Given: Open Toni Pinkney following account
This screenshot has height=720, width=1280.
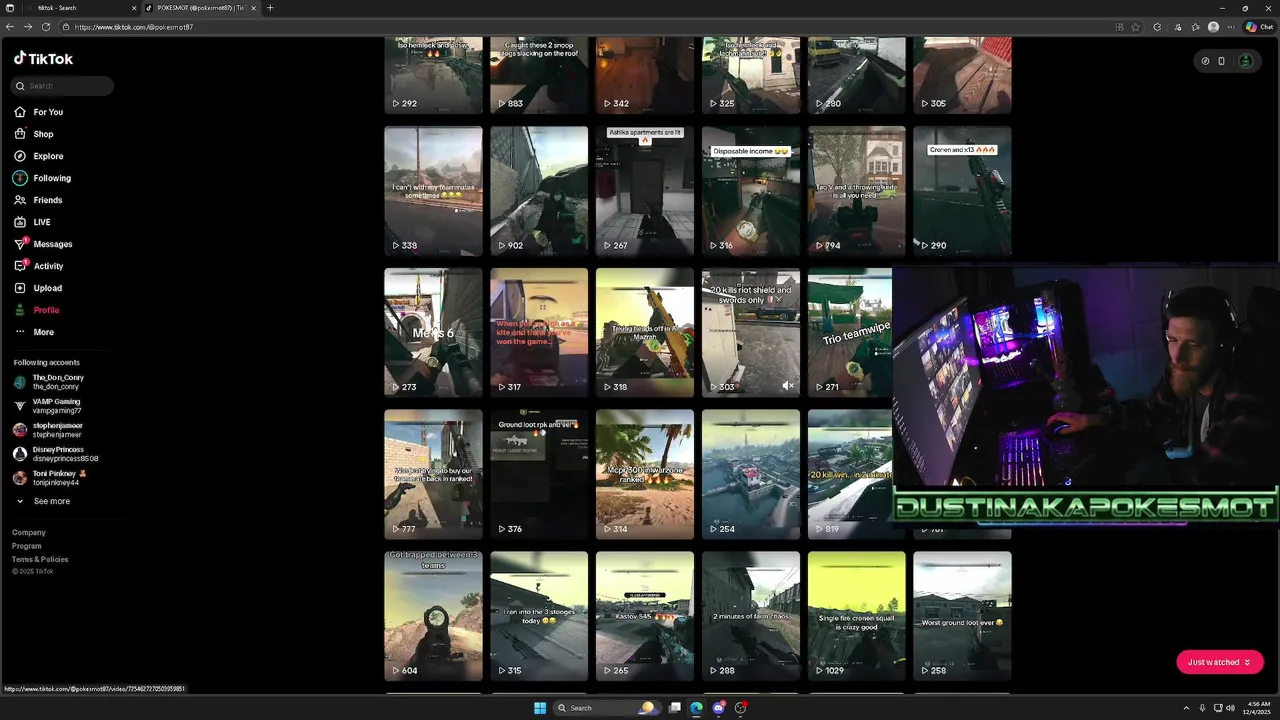Looking at the screenshot, I should coord(50,478).
